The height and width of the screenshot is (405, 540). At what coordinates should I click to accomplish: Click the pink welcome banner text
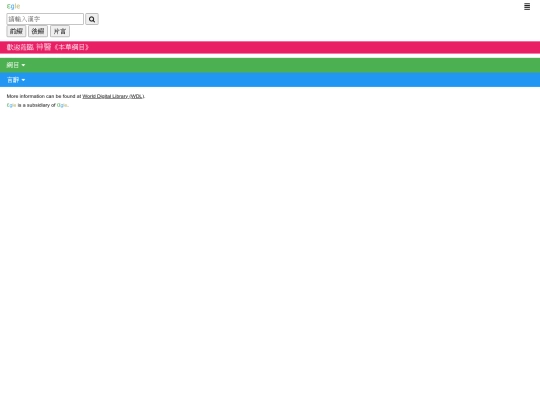tap(48, 47)
